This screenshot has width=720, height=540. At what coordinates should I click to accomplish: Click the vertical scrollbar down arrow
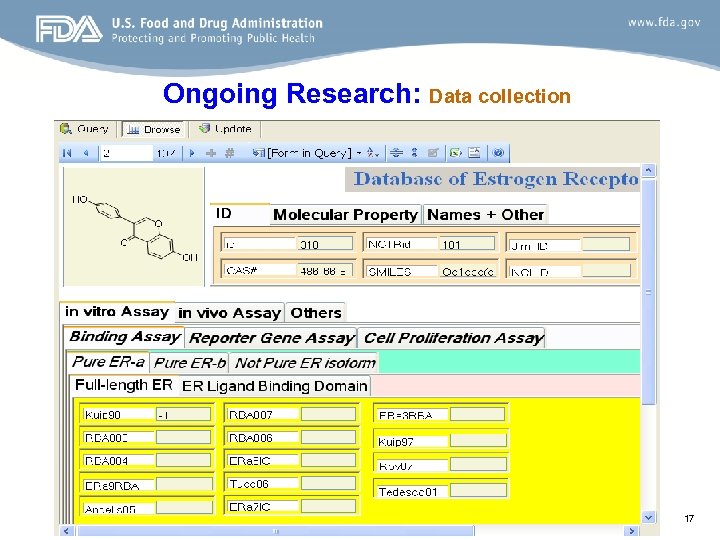[648, 518]
